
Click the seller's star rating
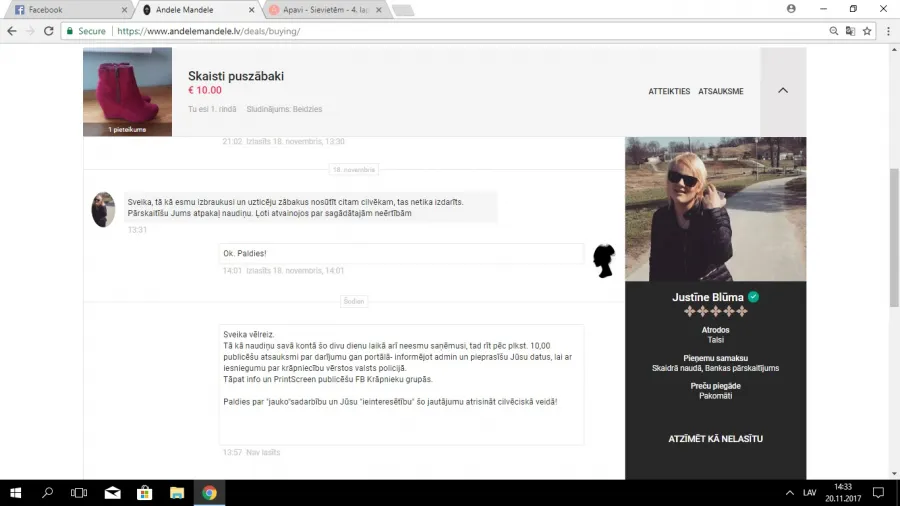715,312
